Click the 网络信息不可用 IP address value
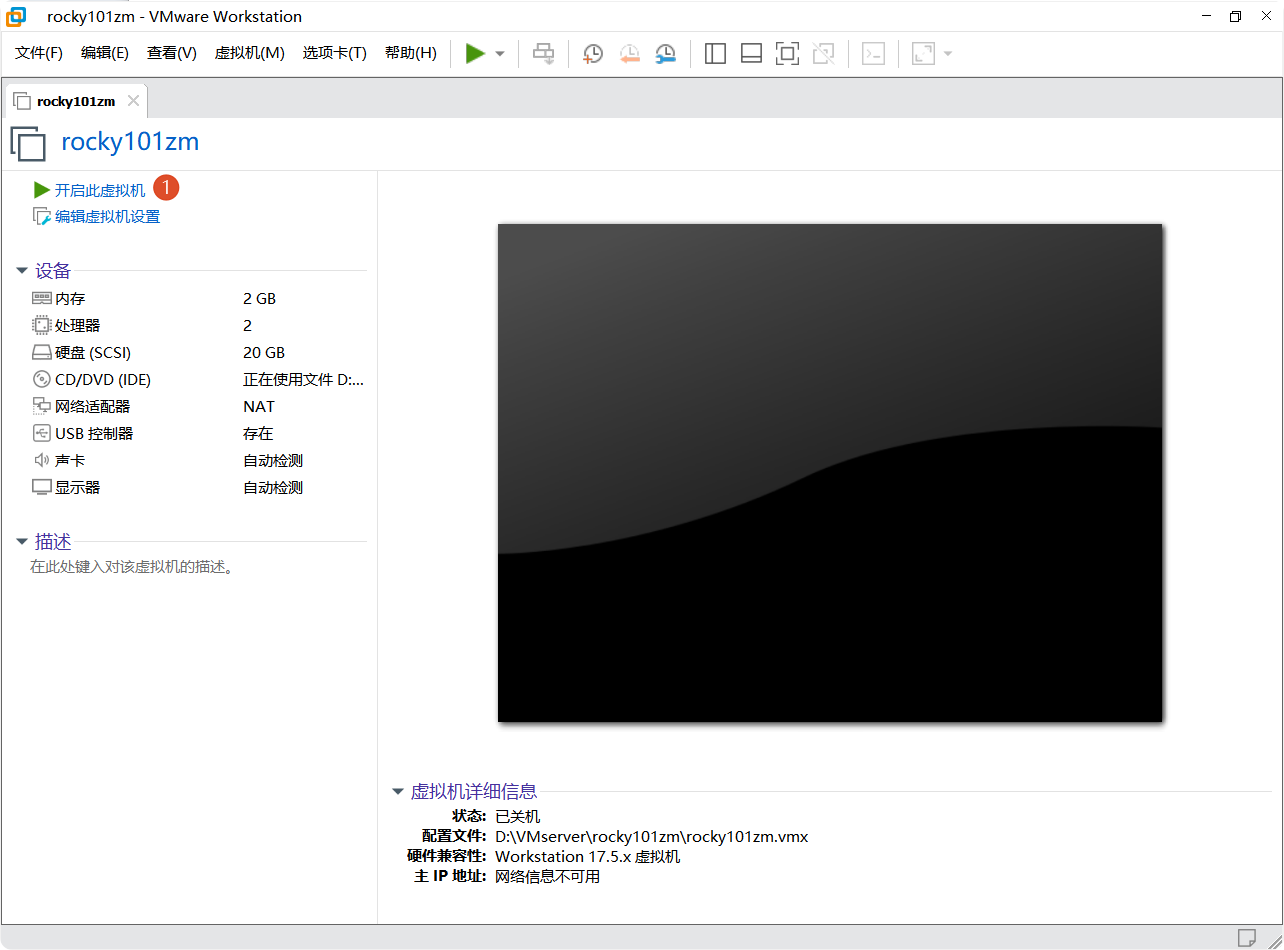Viewport: 1284px width, 950px height. [x=548, y=877]
